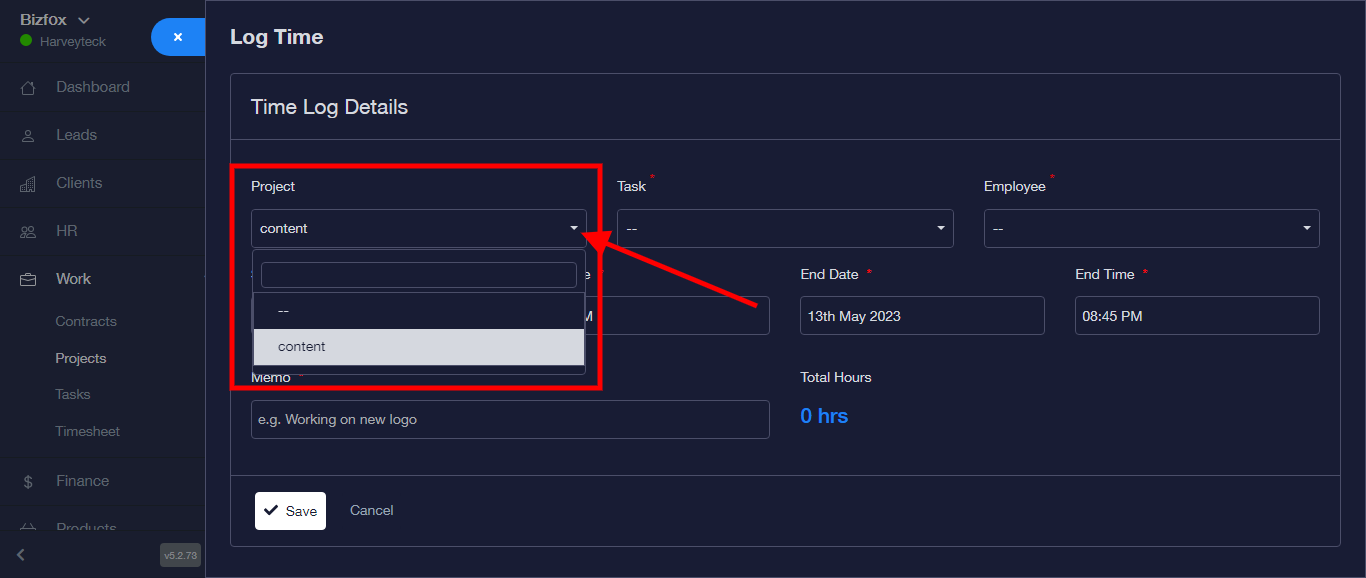Select the '--' blank option in project list
The height and width of the screenshot is (578, 1366).
click(418, 311)
